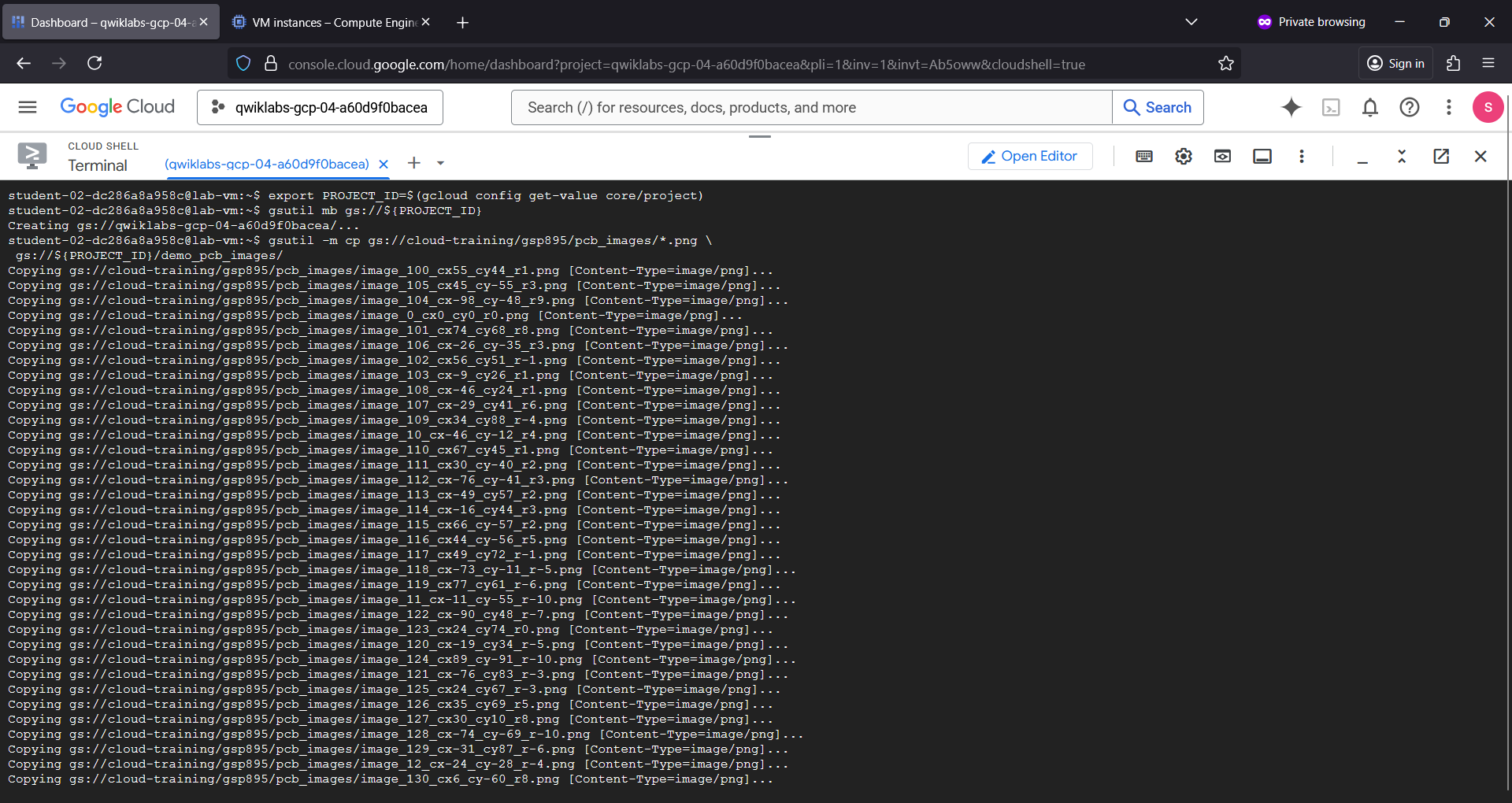Click the Cloud Shell terminal logo icon
Image resolution: width=1512 pixels, height=803 pixels.
(x=32, y=156)
